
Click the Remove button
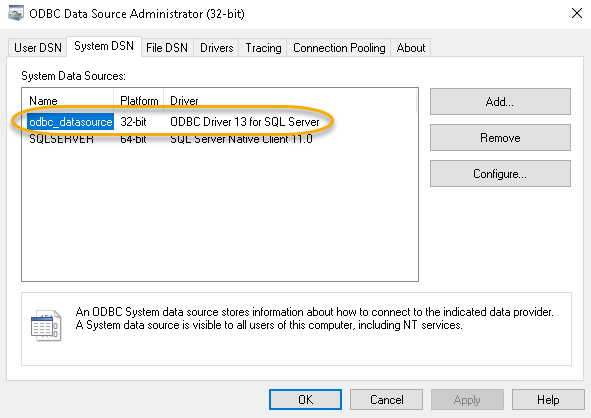(x=500, y=138)
